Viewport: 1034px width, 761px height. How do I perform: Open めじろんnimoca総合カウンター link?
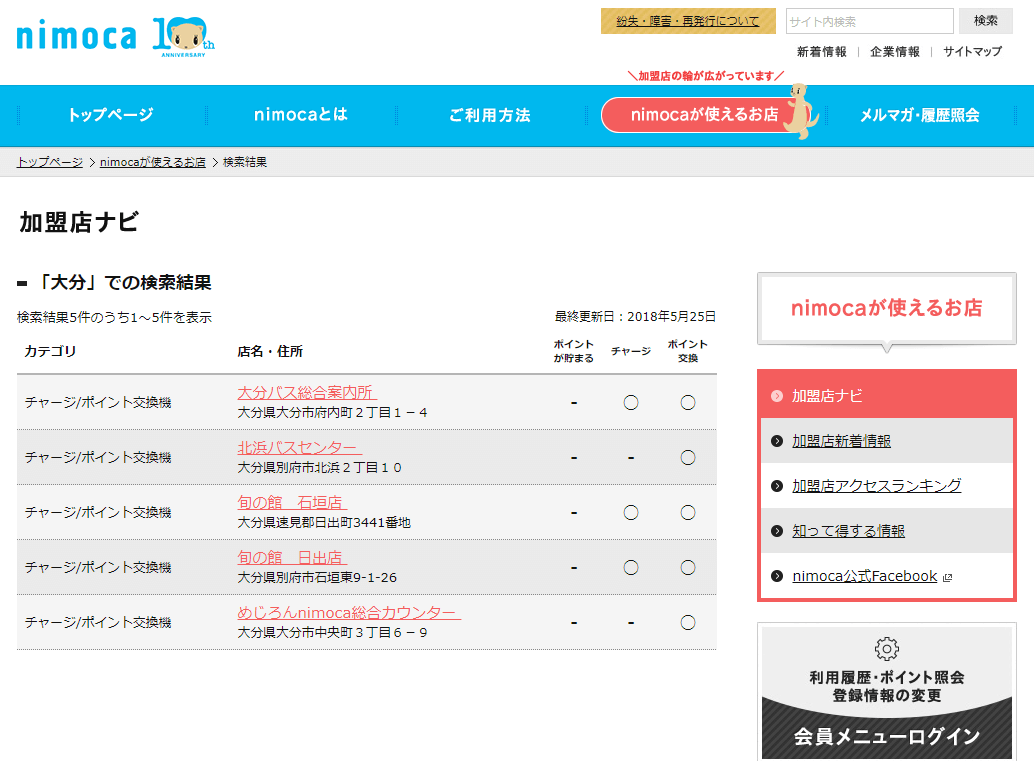pos(348,612)
